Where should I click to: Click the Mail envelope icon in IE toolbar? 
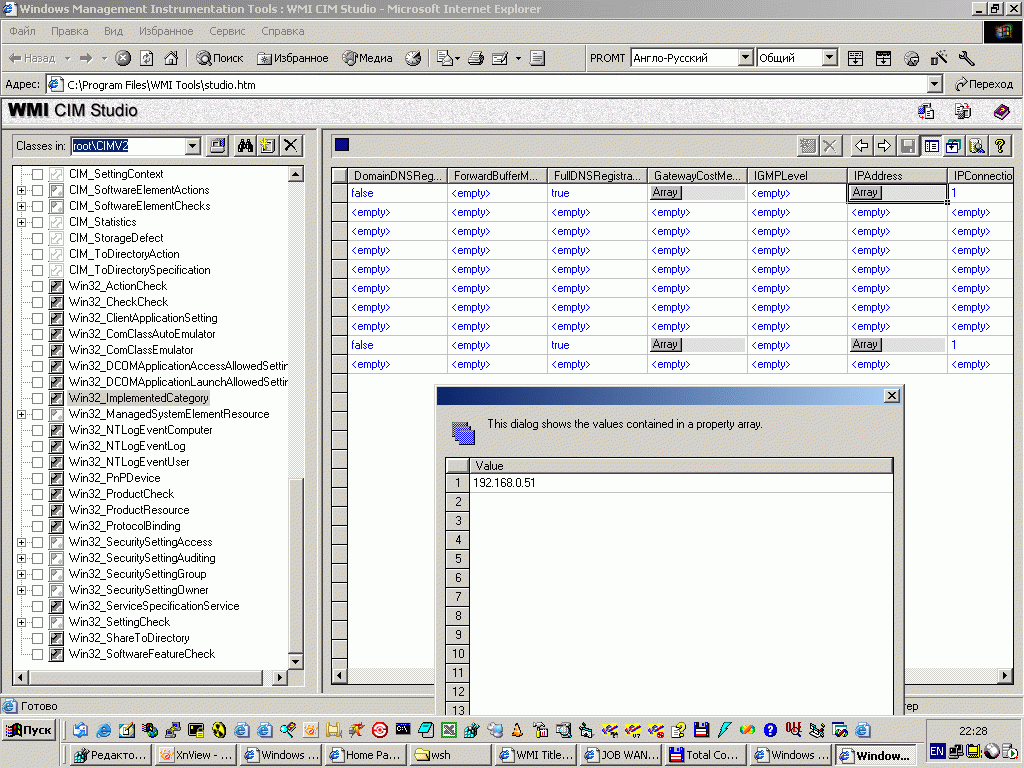(445, 58)
